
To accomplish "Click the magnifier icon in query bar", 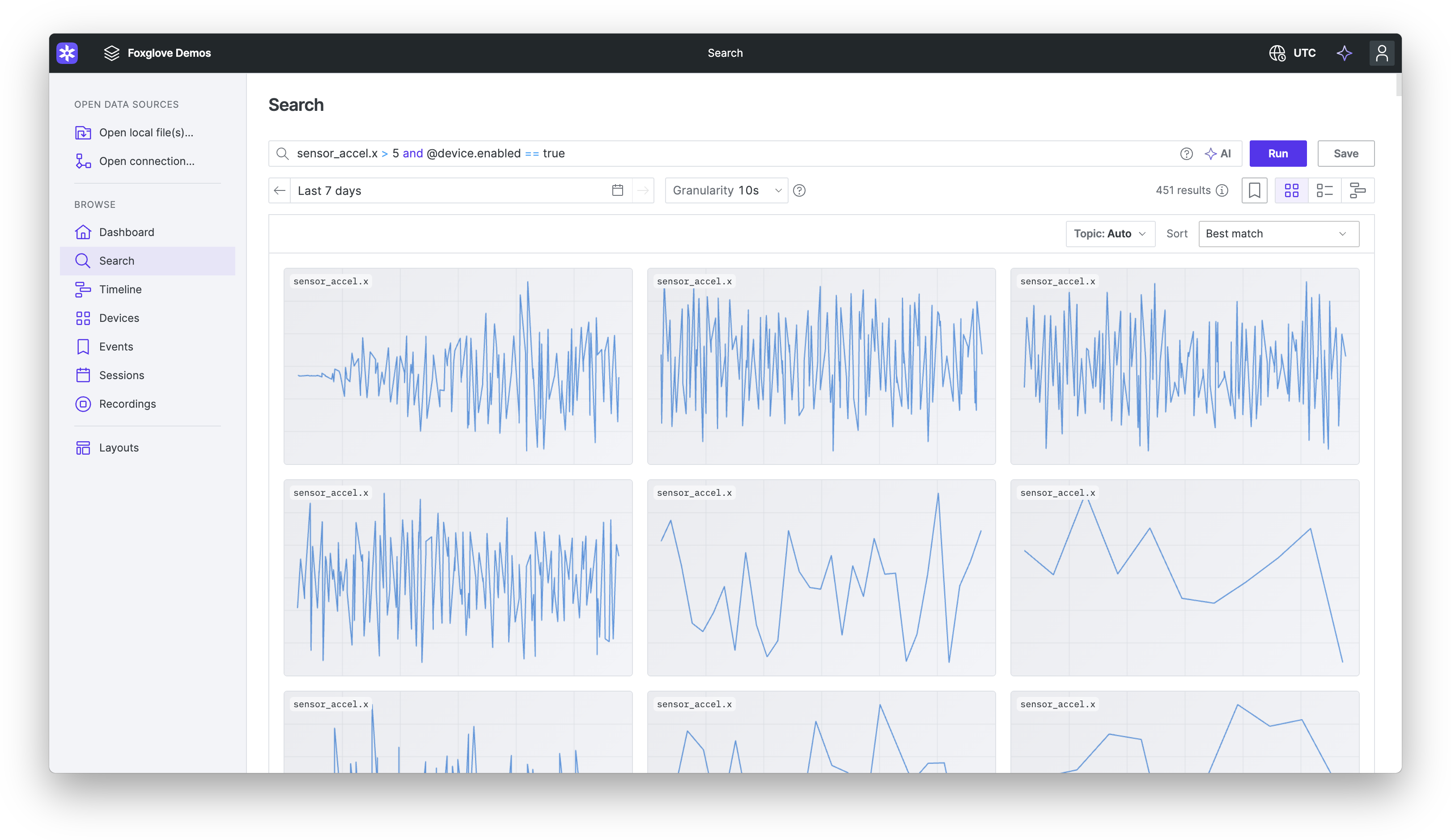I will coord(282,154).
